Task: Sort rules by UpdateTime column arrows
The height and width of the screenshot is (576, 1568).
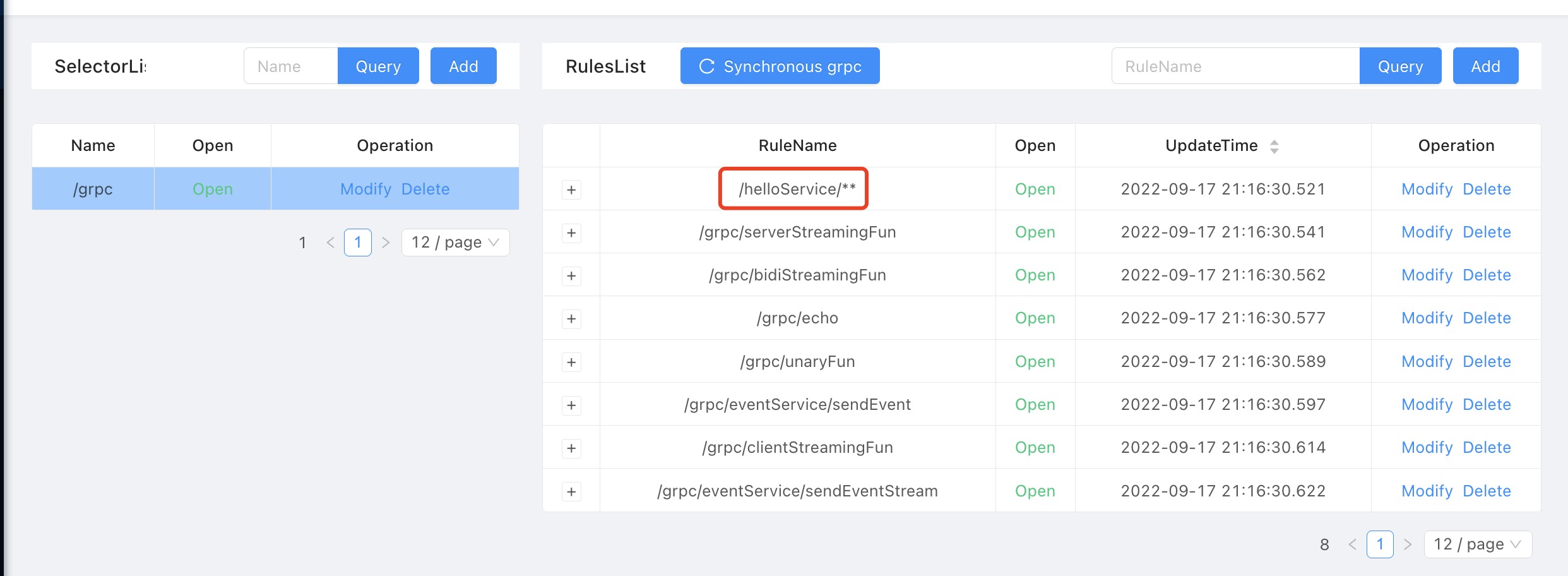Action: (x=1274, y=146)
